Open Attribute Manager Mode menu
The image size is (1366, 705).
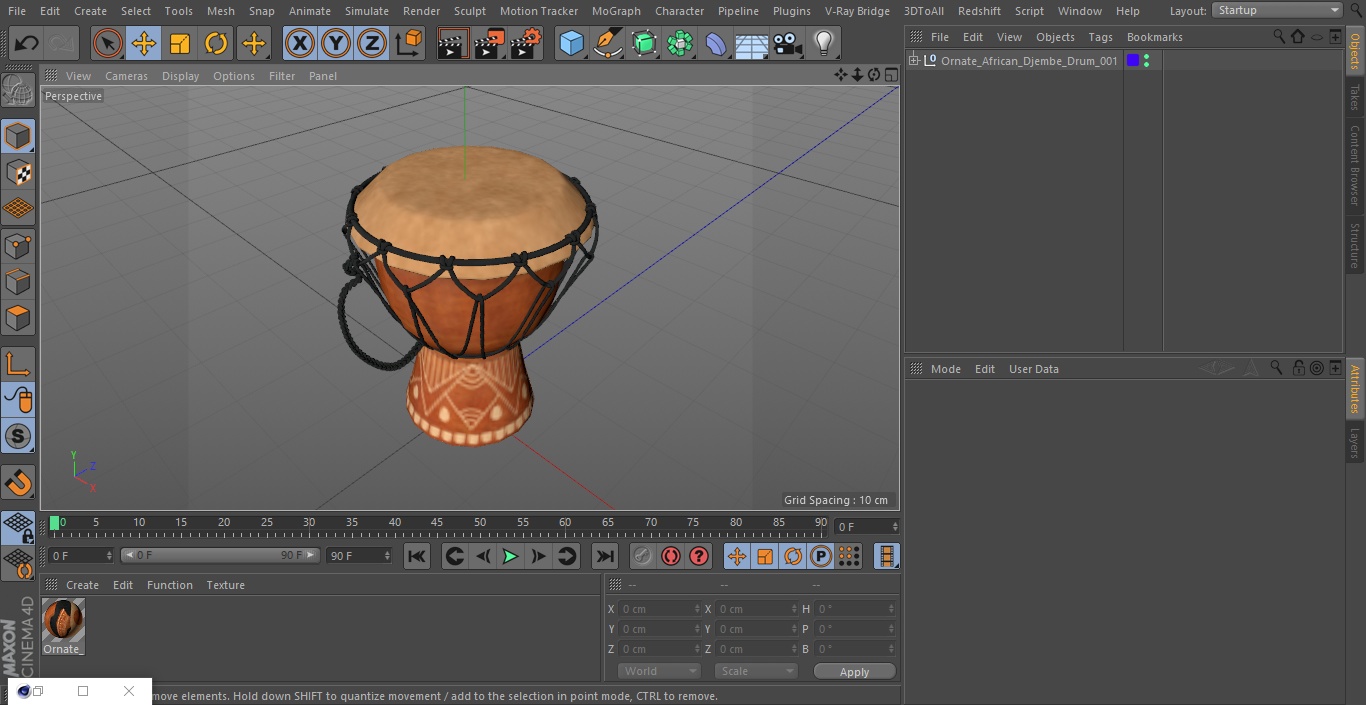tap(945, 369)
